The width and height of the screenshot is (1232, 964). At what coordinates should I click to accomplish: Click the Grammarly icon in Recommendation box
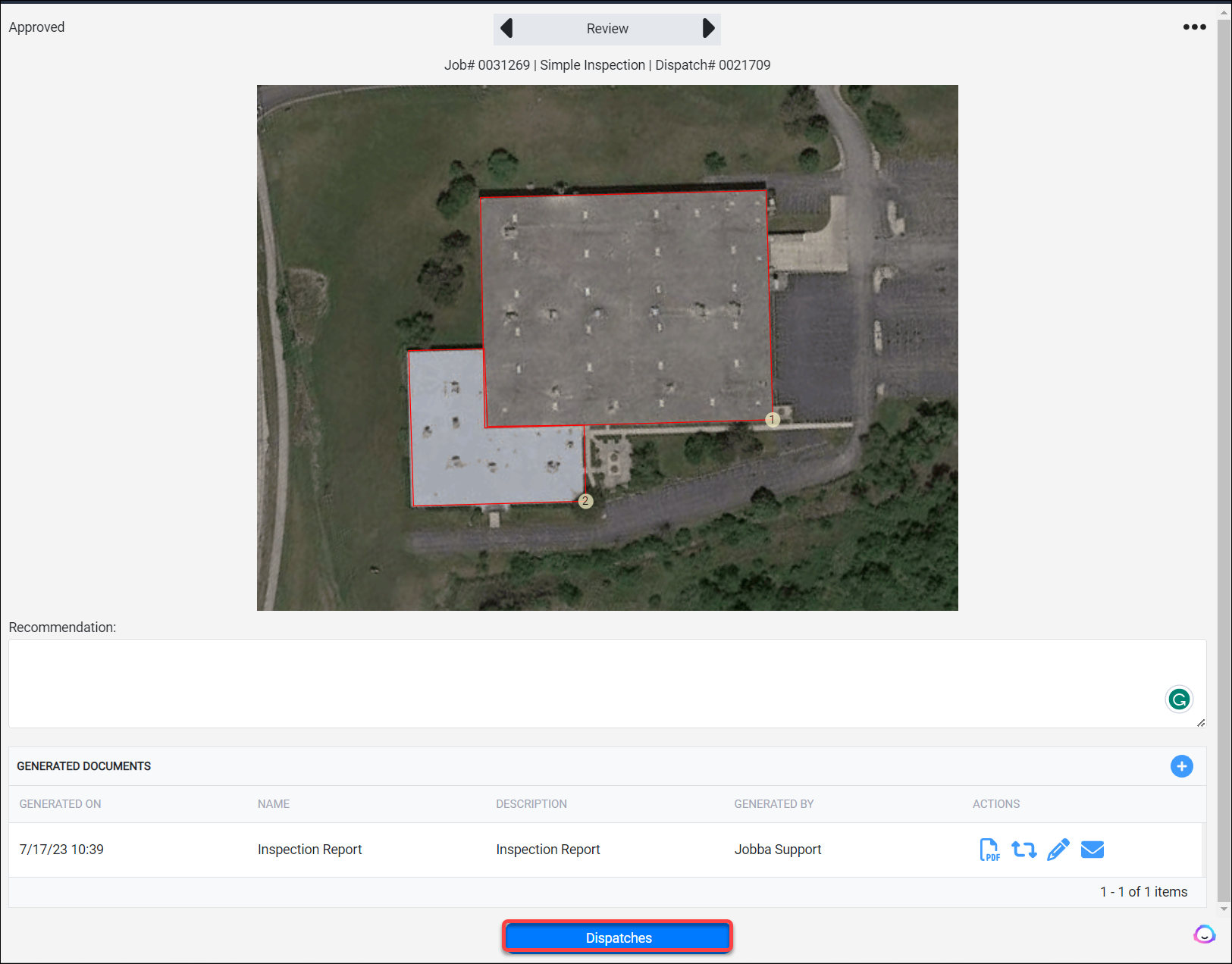point(1179,699)
